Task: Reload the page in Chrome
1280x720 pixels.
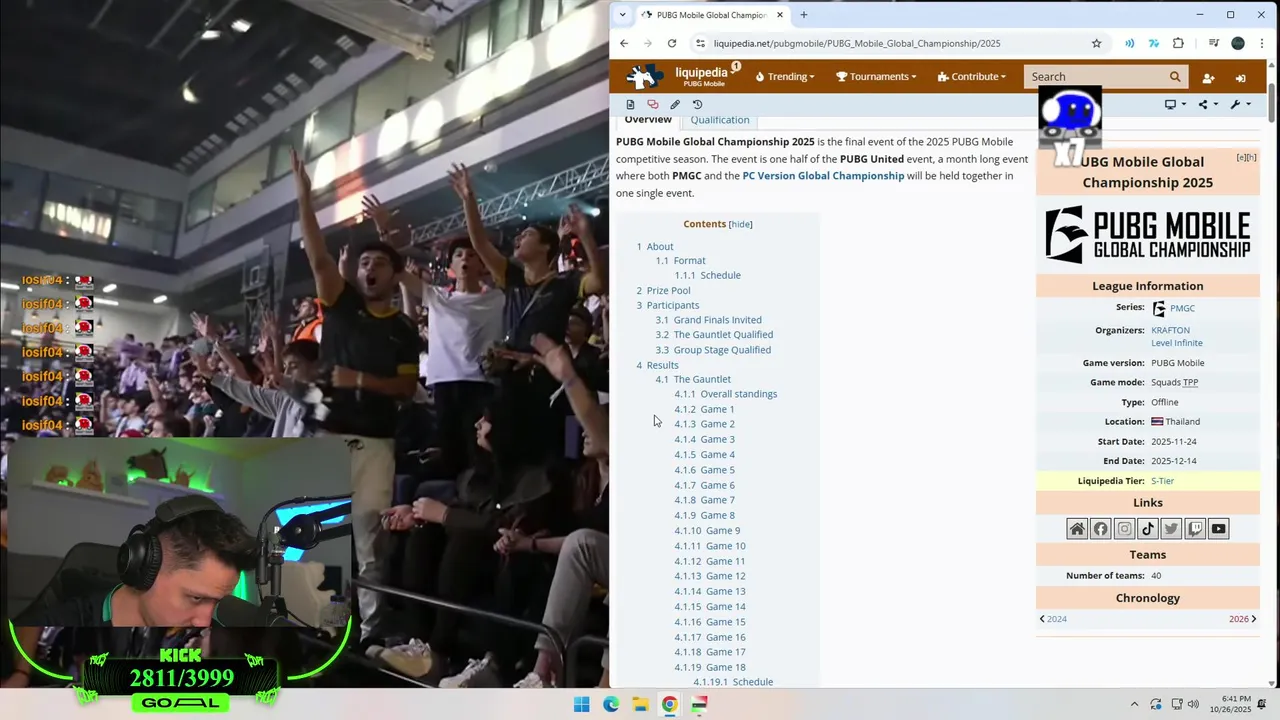Action: click(672, 43)
